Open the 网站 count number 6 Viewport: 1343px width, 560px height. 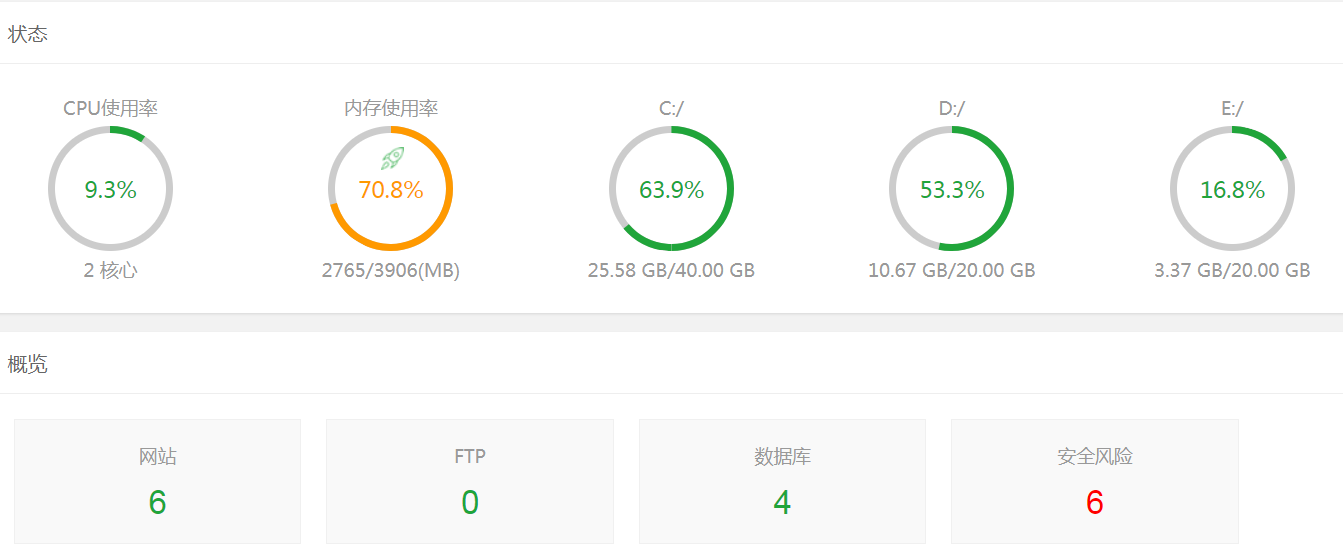pos(157,502)
